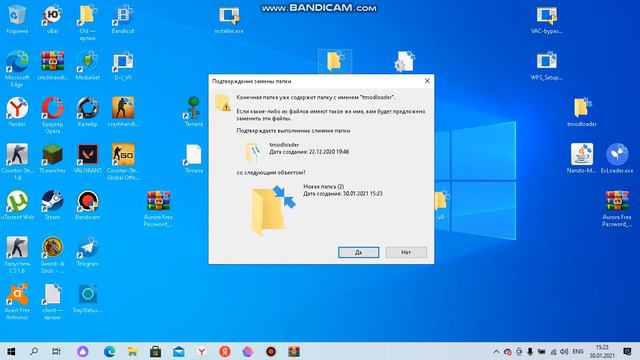The image size is (640, 360).
Task: Select the Bandicut desktop shortcut
Action: 122,19
